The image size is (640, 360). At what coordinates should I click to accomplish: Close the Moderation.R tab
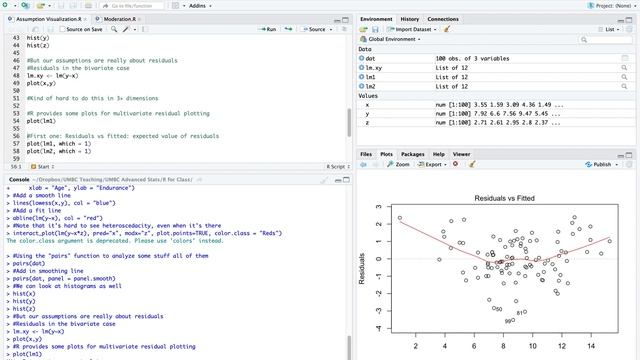(139, 19)
